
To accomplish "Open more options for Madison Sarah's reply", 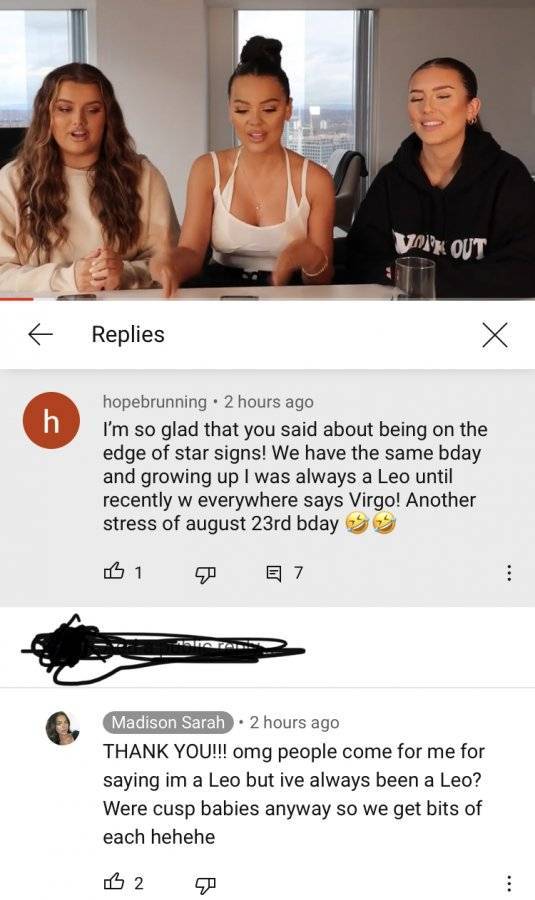I will [x=509, y=882].
